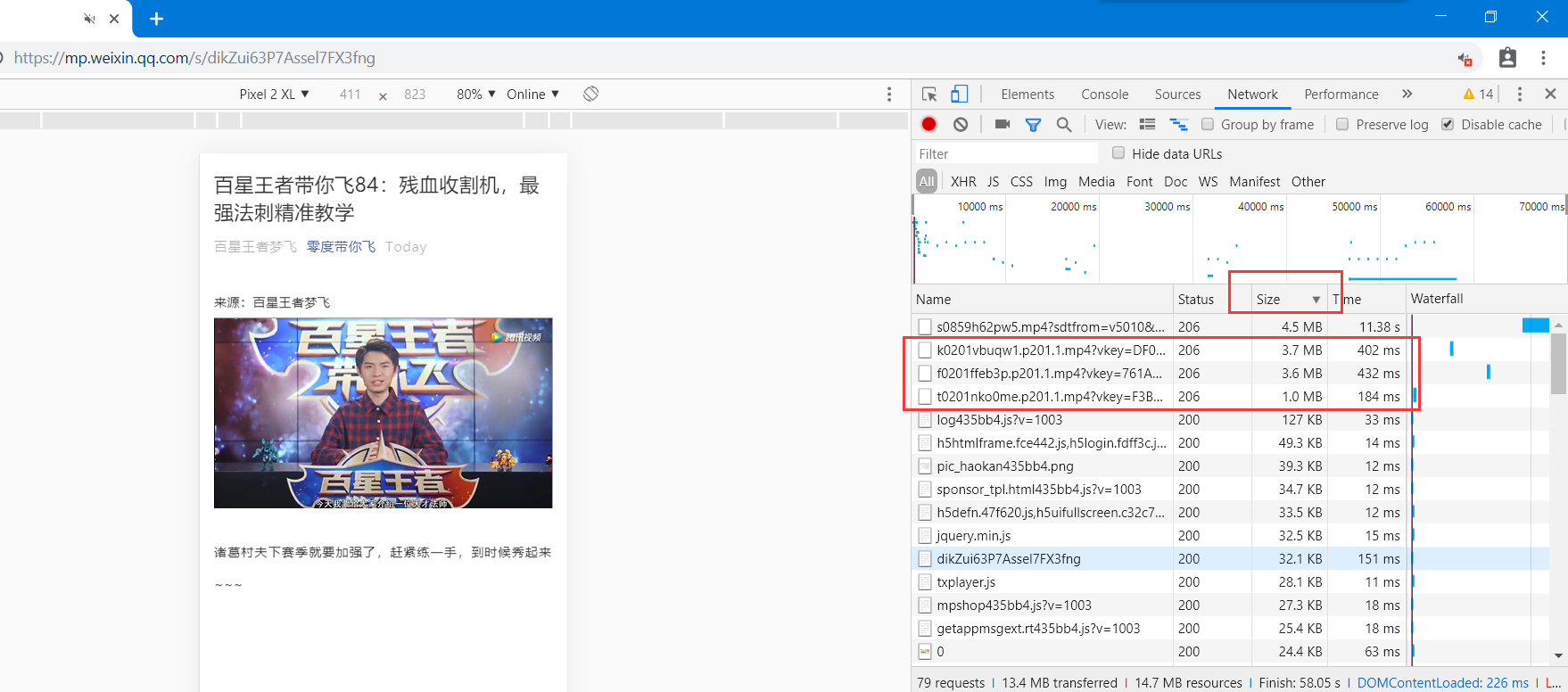Play the 百星王者 video thumbnail
Screen dimensions: 1568x692
tap(383, 413)
